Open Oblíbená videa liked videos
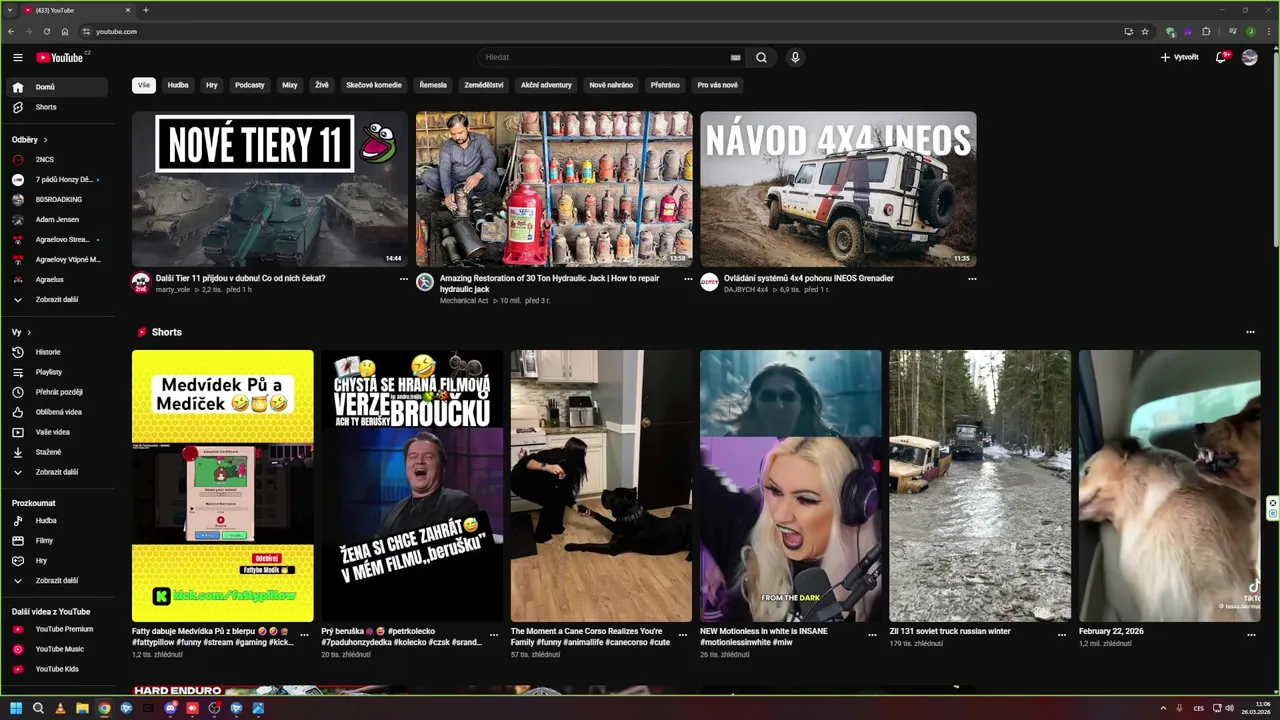The width and height of the screenshot is (1280, 720). (58, 412)
